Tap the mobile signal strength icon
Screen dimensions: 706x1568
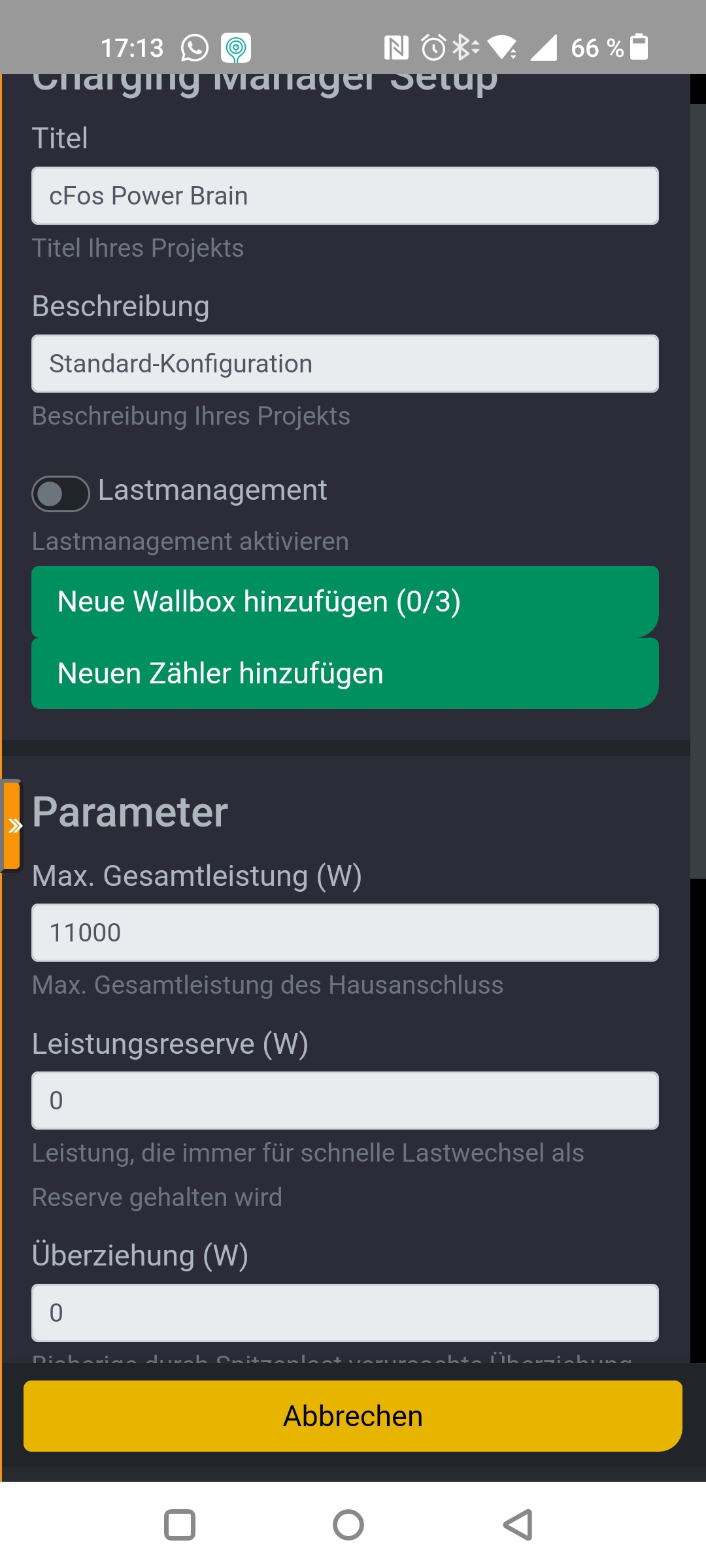point(544,48)
